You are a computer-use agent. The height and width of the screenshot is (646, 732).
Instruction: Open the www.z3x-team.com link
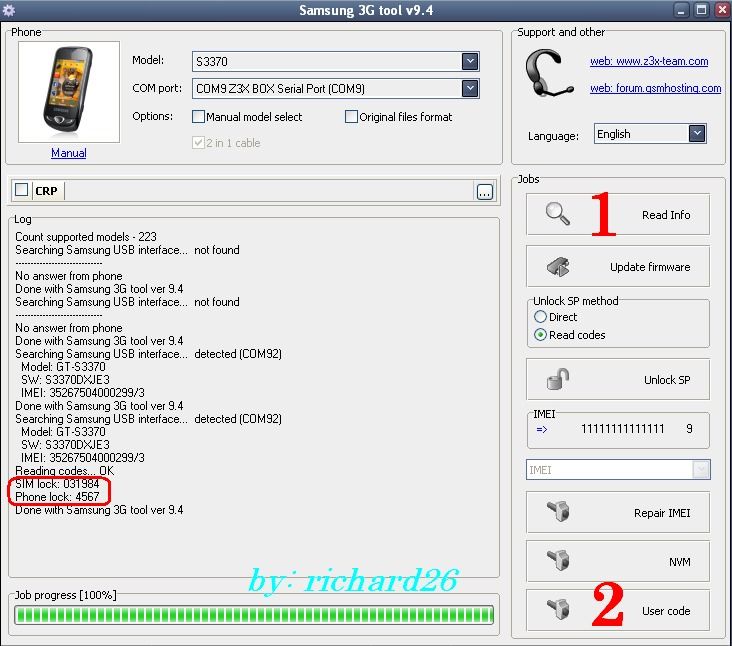coord(649,61)
